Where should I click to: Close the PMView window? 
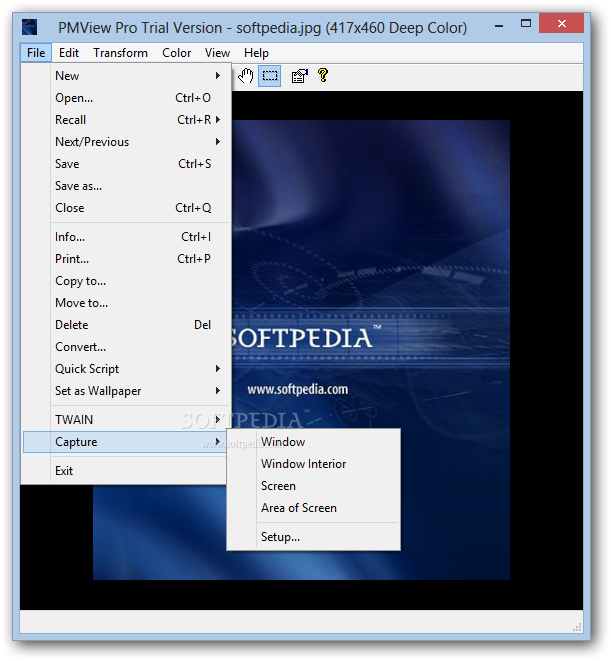pyautogui.click(x=561, y=23)
